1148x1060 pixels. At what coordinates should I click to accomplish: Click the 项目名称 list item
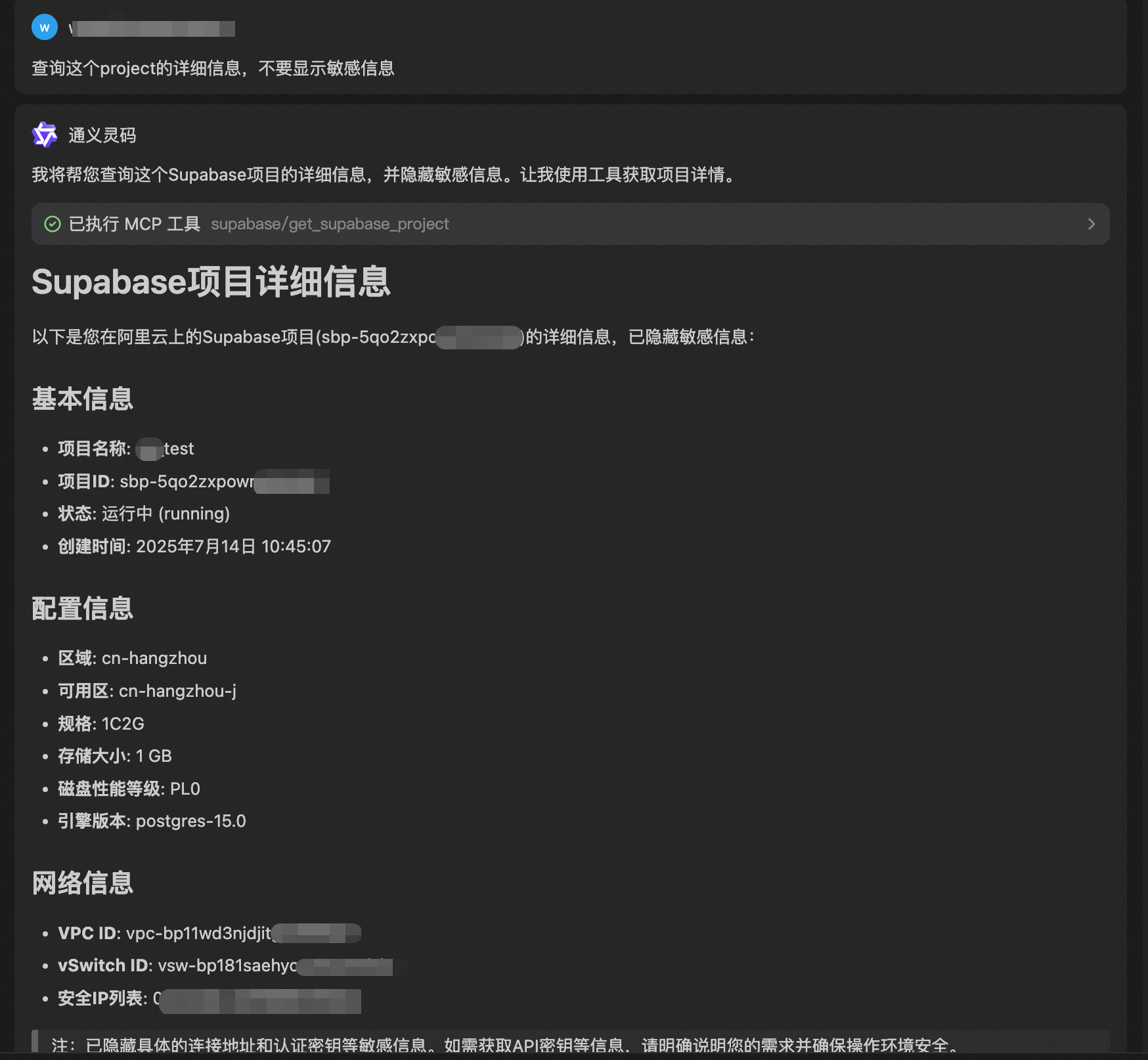126,449
